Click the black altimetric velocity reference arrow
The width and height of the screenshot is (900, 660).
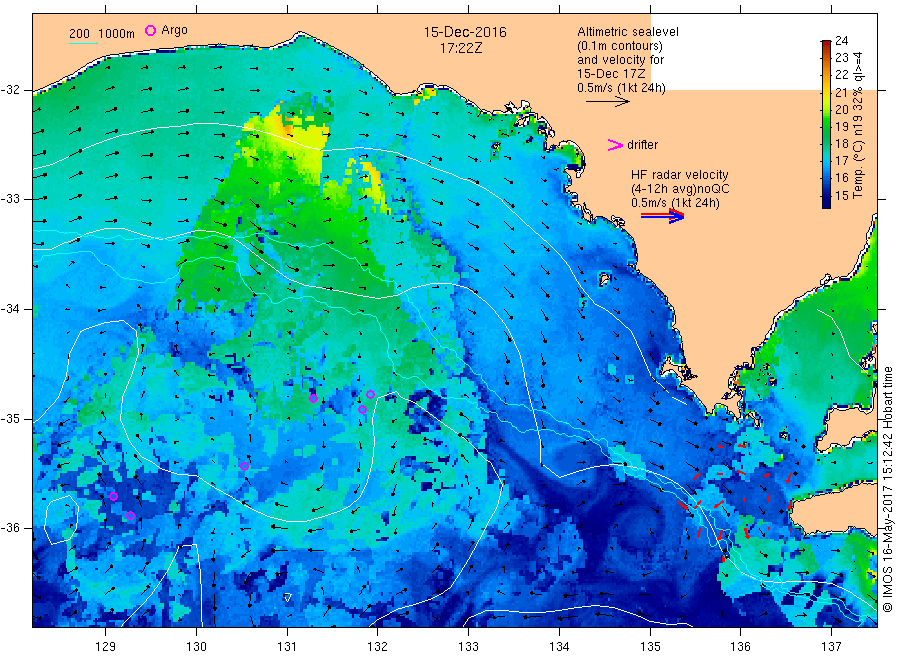(608, 102)
